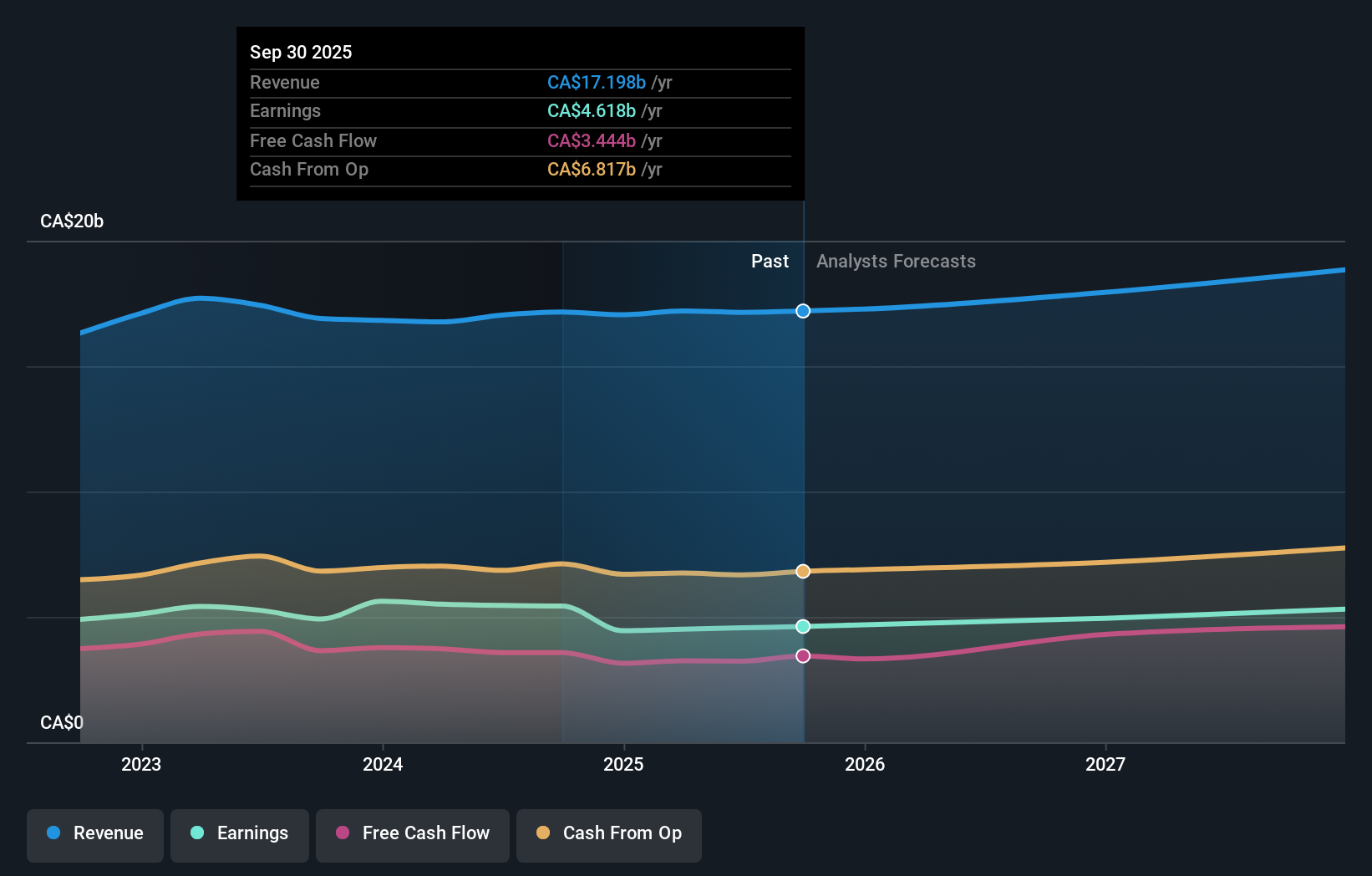
Task: Switch to the Past section of chart
Action: [770, 261]
